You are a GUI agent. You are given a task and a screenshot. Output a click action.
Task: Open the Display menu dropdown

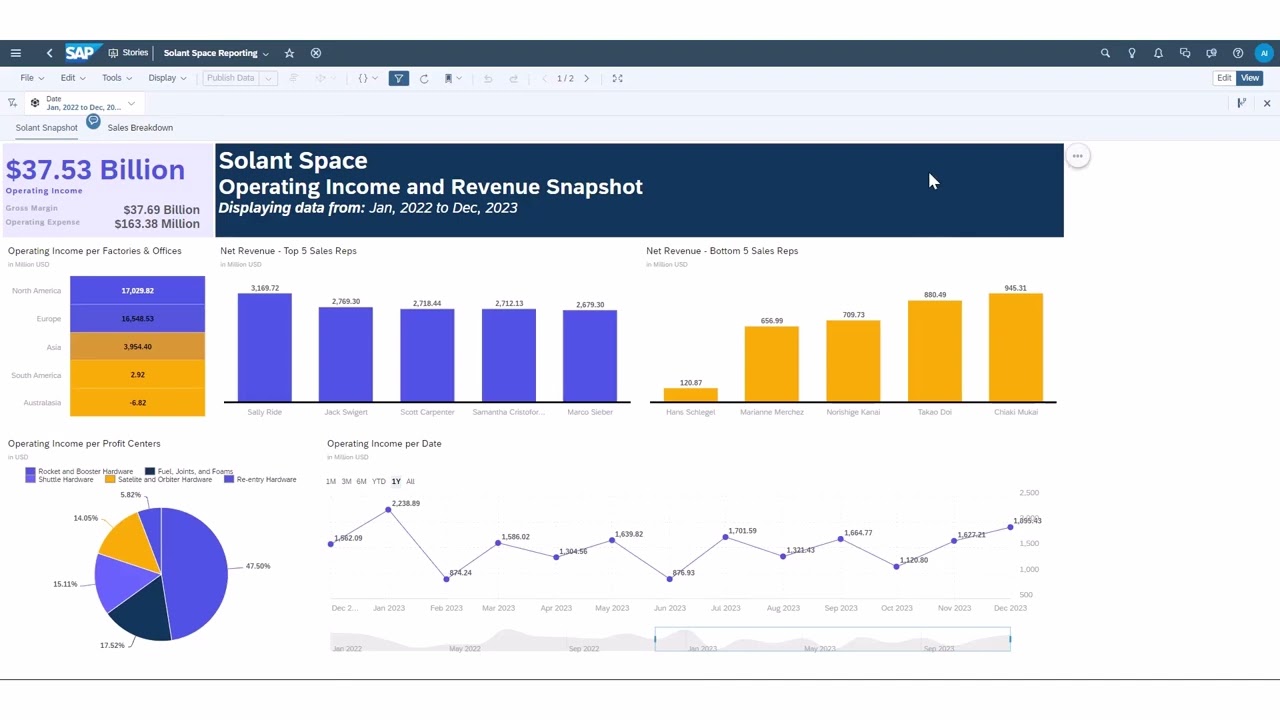(x=167, y=78)
